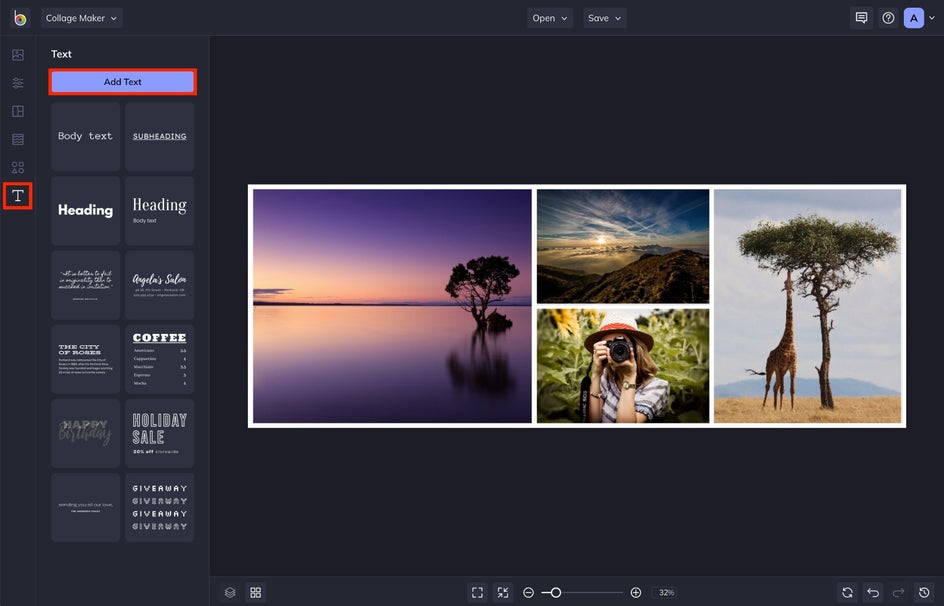Open the Graphics panel
This screenshot has width=944, height=606.
(x=17, y=167)
